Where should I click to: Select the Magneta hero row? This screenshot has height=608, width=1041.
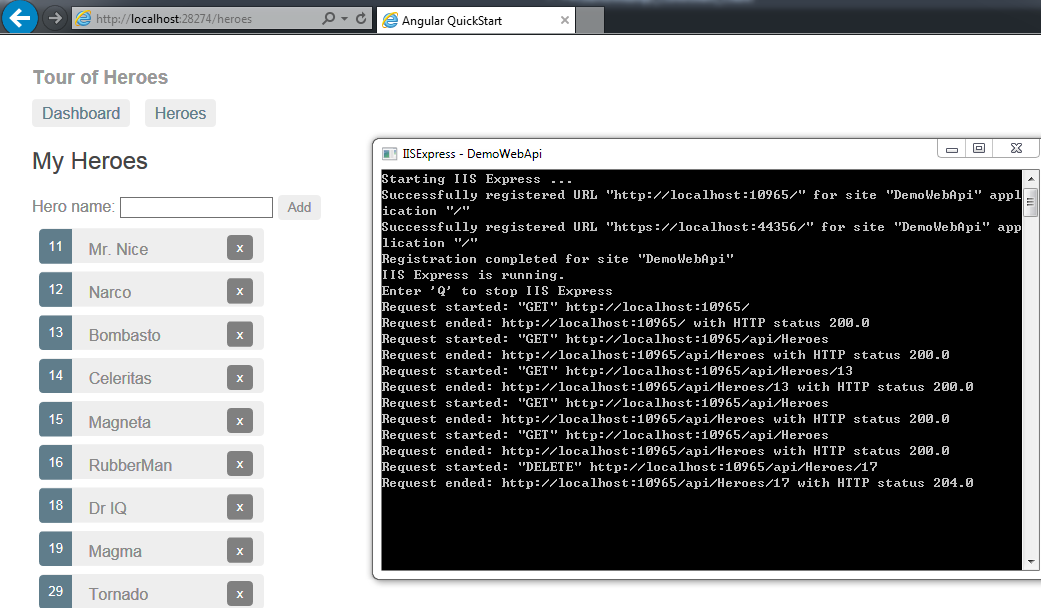click(151, 419)
